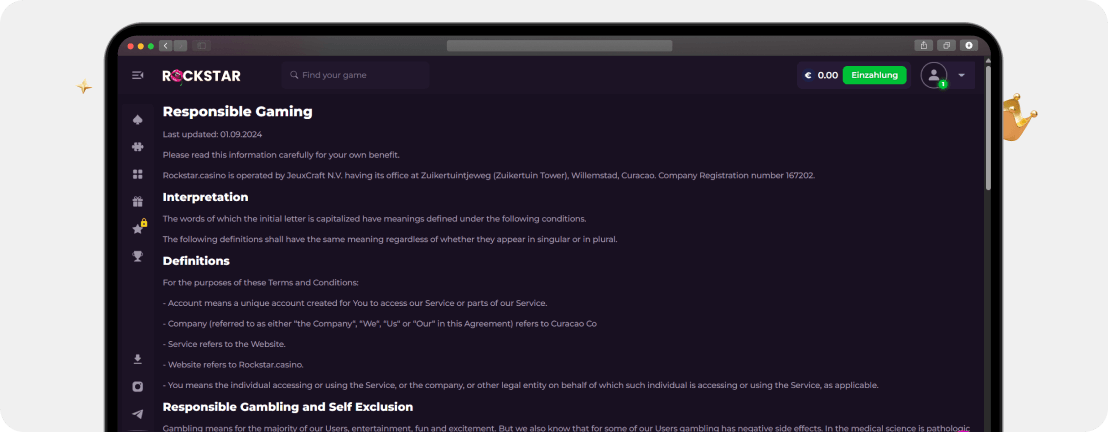
Task: Open the Instagram sidebar icon
Action: click(137, 386)
